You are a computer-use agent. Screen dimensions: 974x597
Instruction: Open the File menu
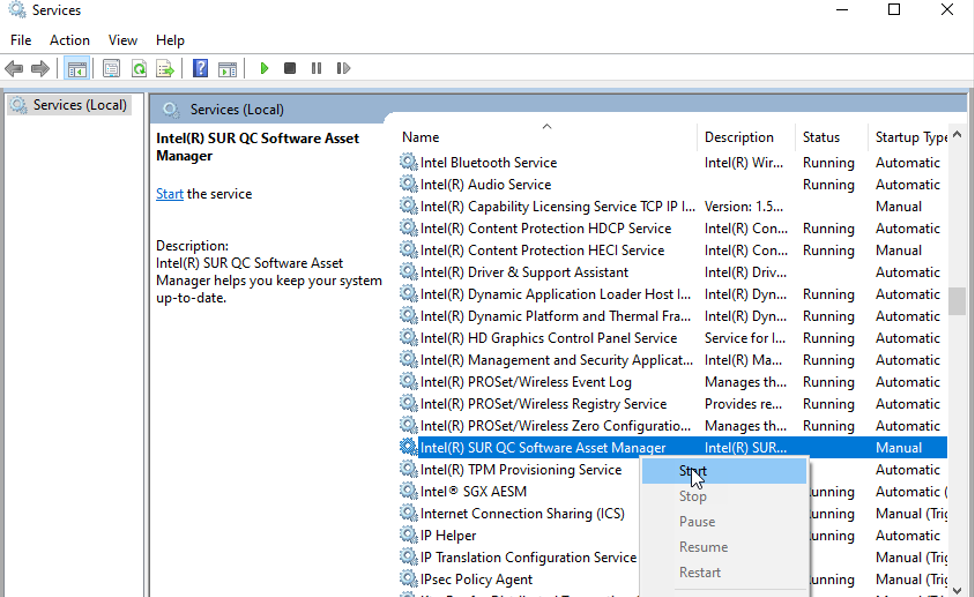(x=20, y=40)
